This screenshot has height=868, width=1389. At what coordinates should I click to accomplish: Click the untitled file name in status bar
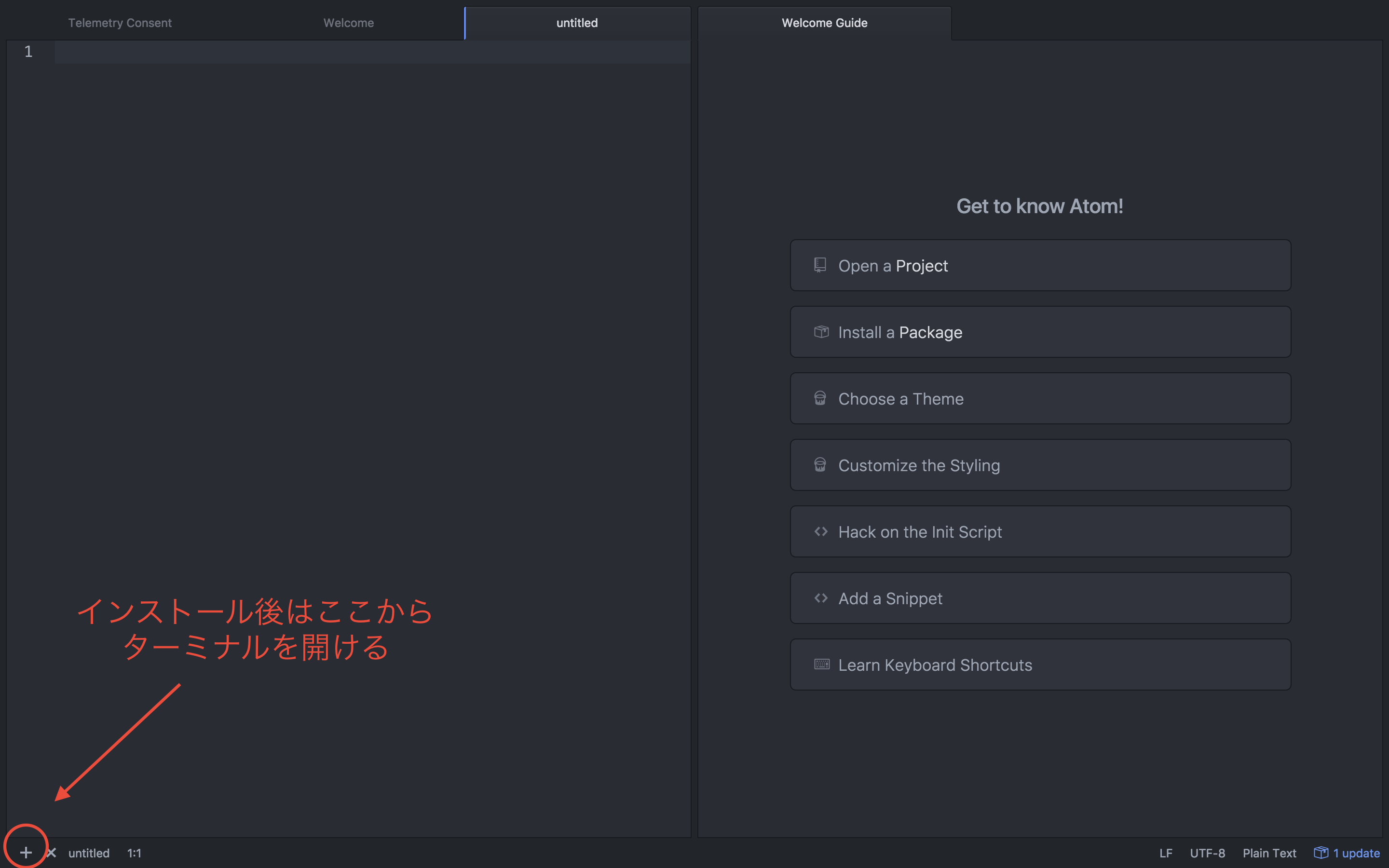pyautogui.click(x=89, y=853)
